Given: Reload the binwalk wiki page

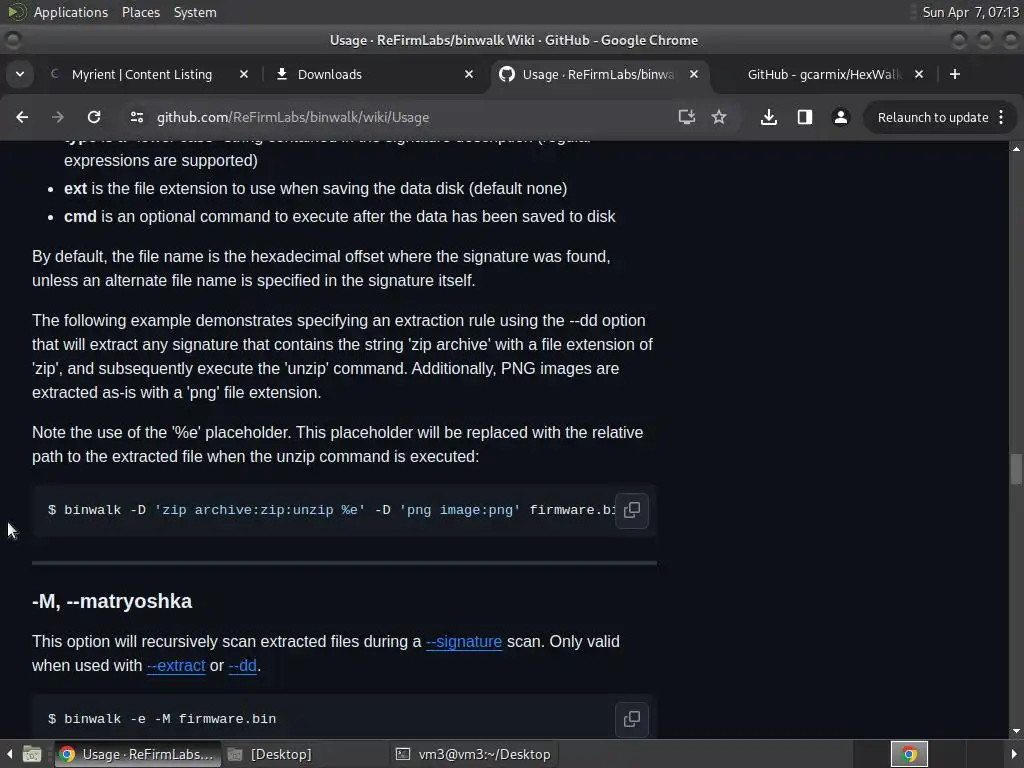Looking at the screenshot, I should point(94,117).
